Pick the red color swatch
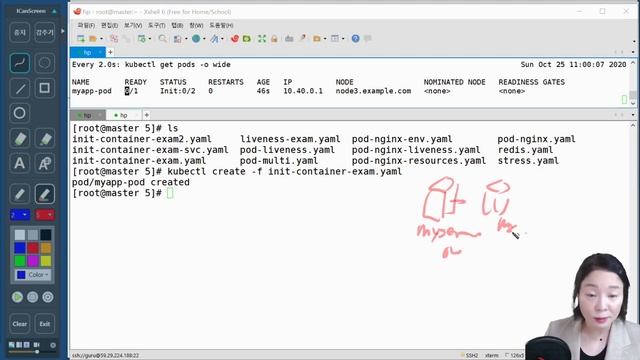The image size is (640, 360). point(33,248)
